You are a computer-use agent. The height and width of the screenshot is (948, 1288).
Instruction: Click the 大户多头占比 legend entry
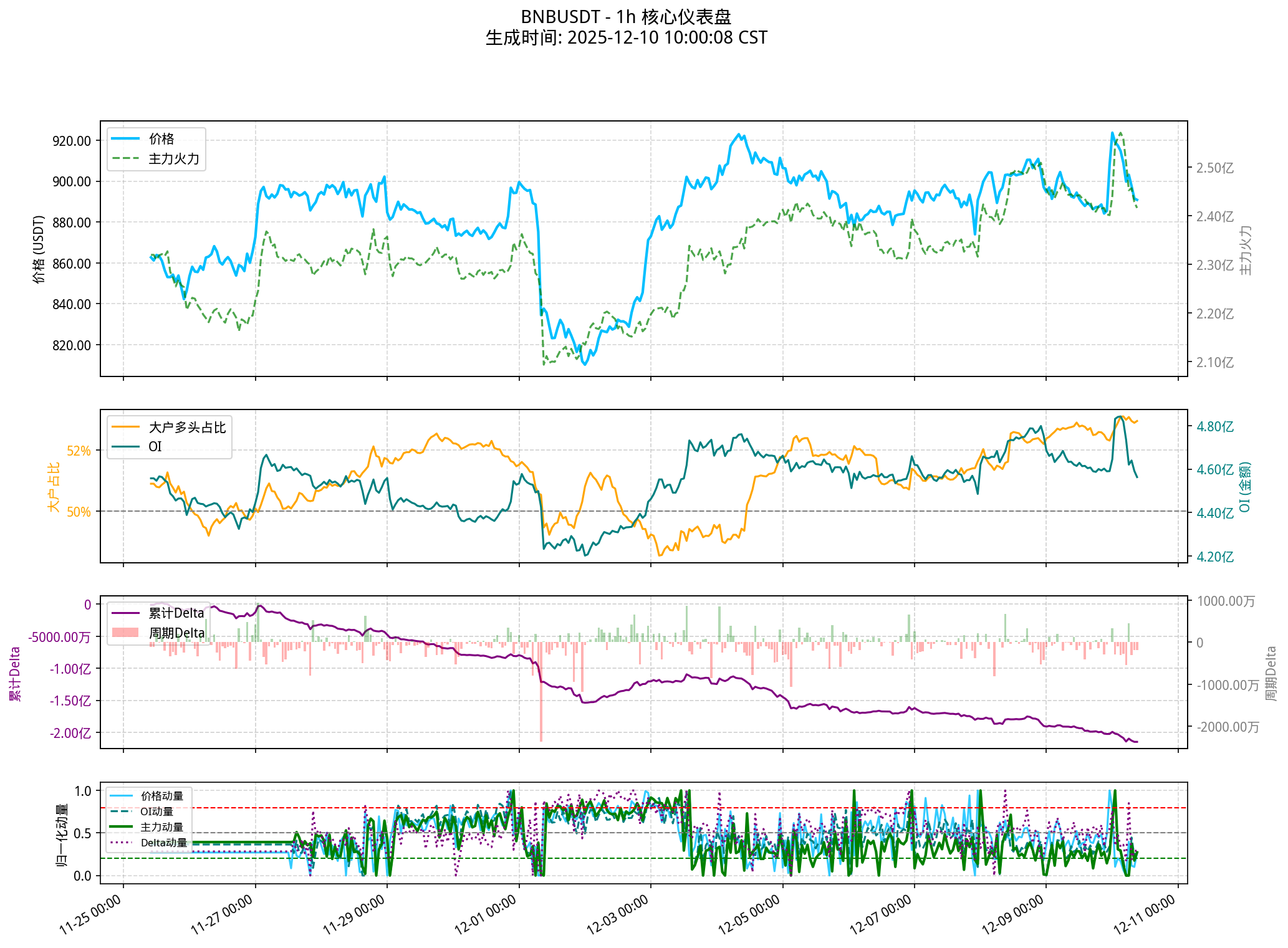click(x=187, y=428)
